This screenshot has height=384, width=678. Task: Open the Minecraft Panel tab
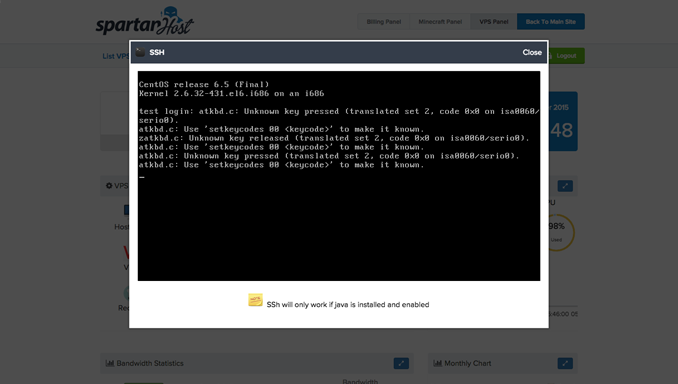click(x=440, y=22)
